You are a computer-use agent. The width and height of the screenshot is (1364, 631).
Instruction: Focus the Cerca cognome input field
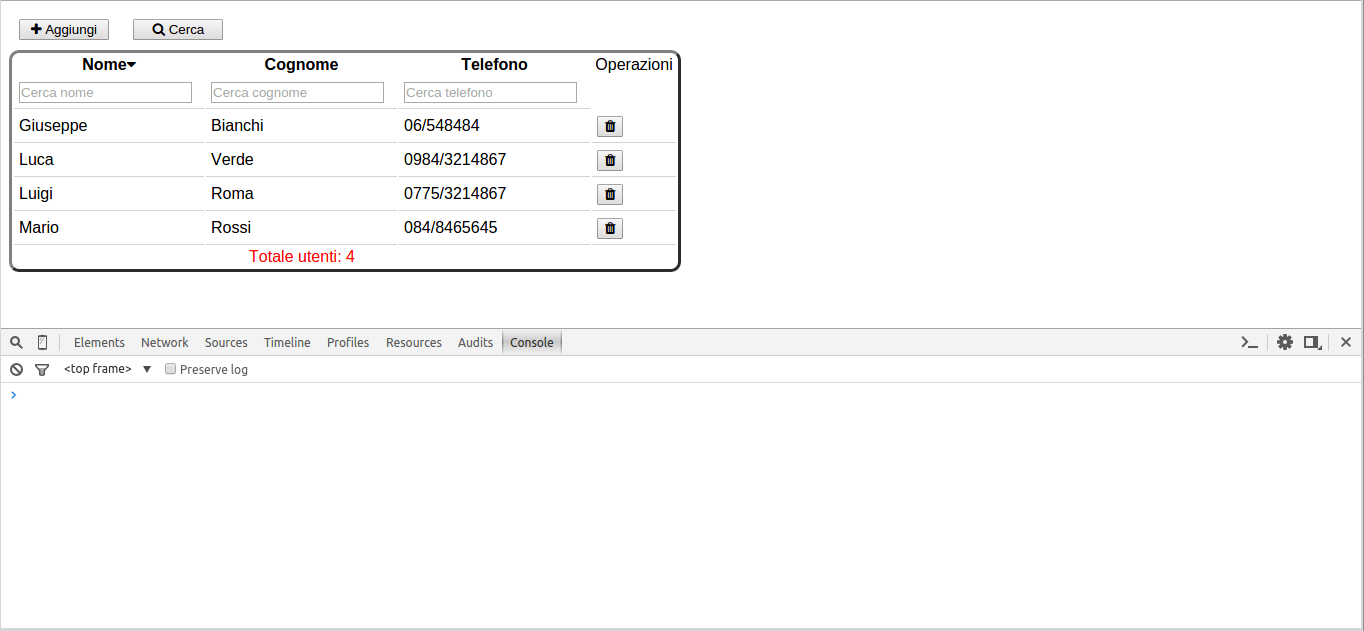coord(296,92)
